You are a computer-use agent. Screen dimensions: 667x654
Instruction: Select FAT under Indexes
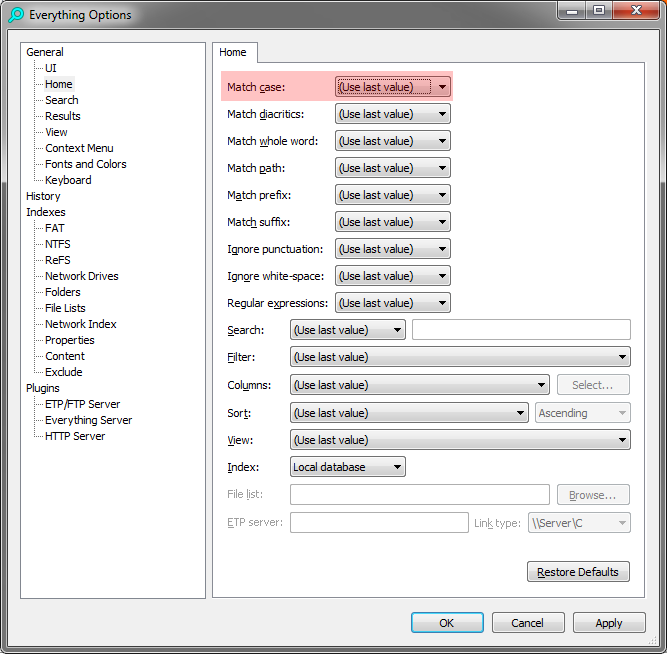tap(54, 228)
